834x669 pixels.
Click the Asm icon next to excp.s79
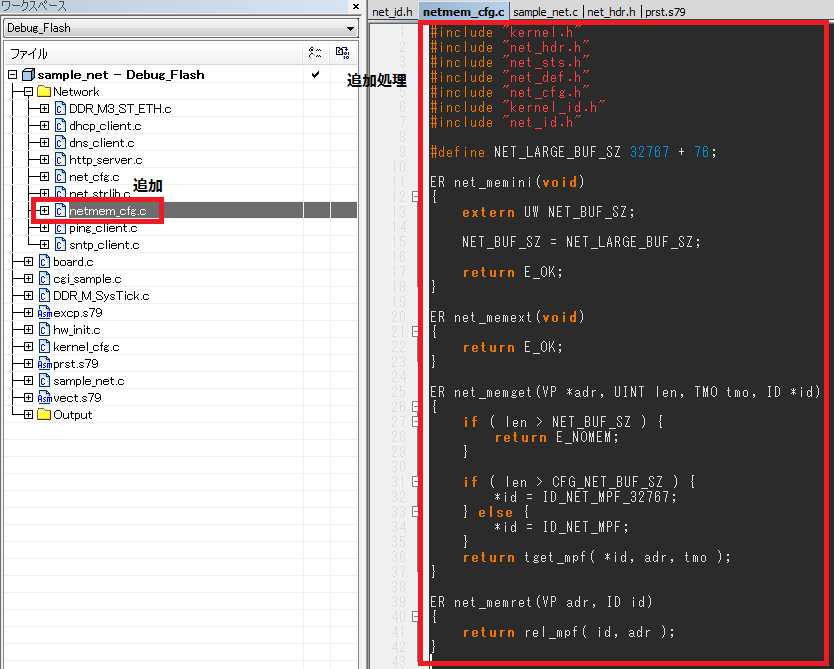tap(44, 313)
